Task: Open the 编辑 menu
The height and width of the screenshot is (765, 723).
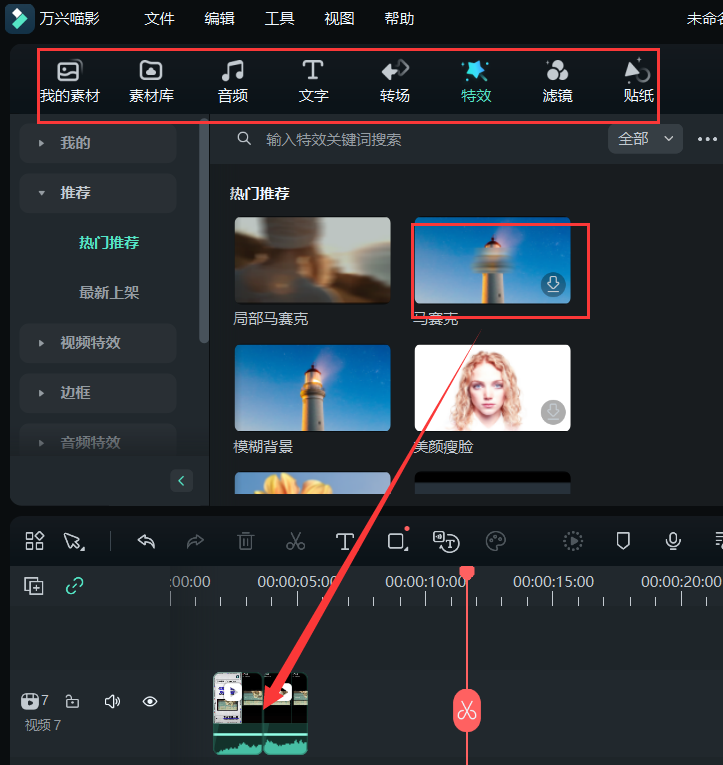Action: 219,19
